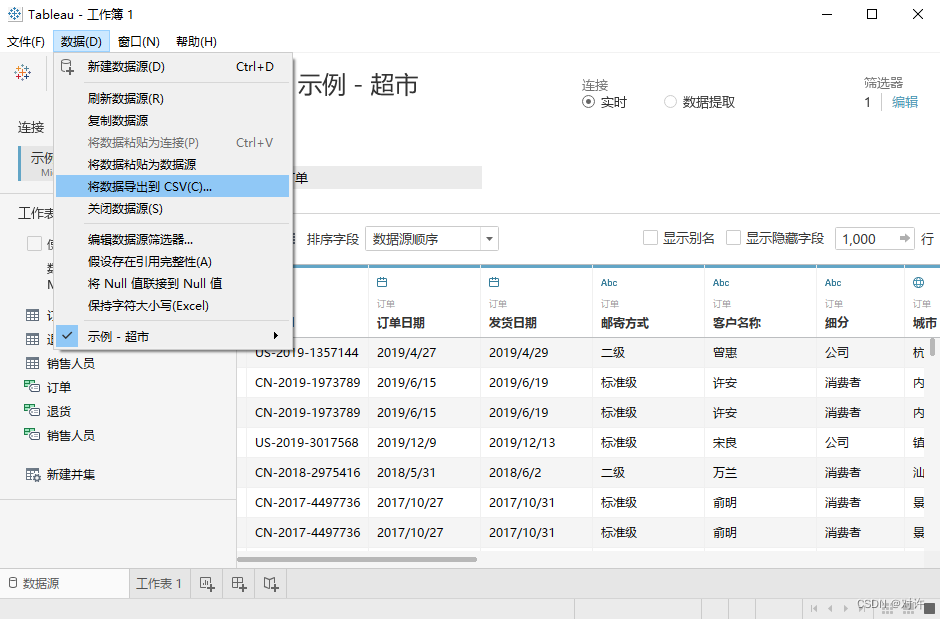Viewport: 940px width, 619px height.
Task: Click the Abc type icon above 客户名称
Action: [x=721, y=283]
